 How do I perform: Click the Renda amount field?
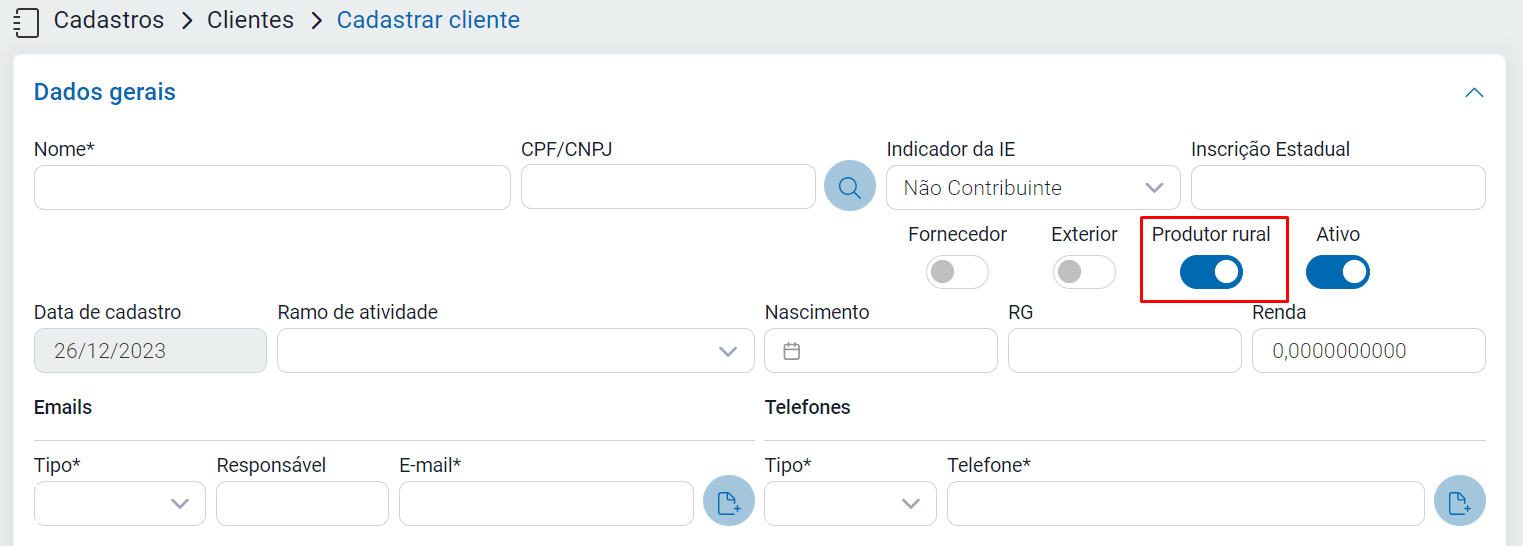click(x=1368, y=351)
